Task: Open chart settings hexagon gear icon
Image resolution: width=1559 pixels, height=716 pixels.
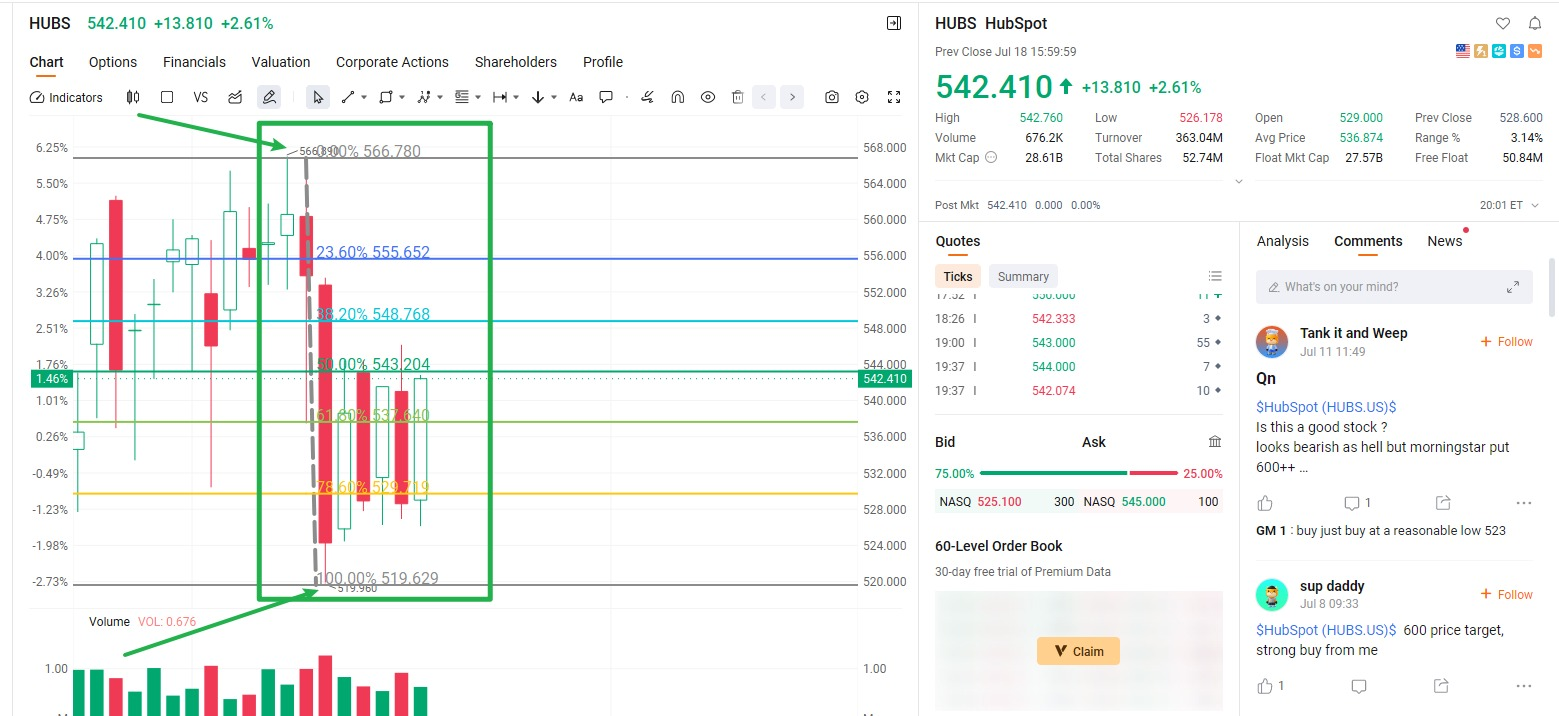Action: coord(863,97)
